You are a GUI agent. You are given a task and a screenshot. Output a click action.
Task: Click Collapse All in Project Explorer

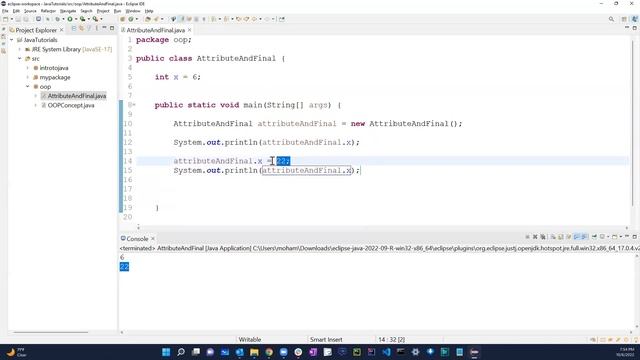74,28
